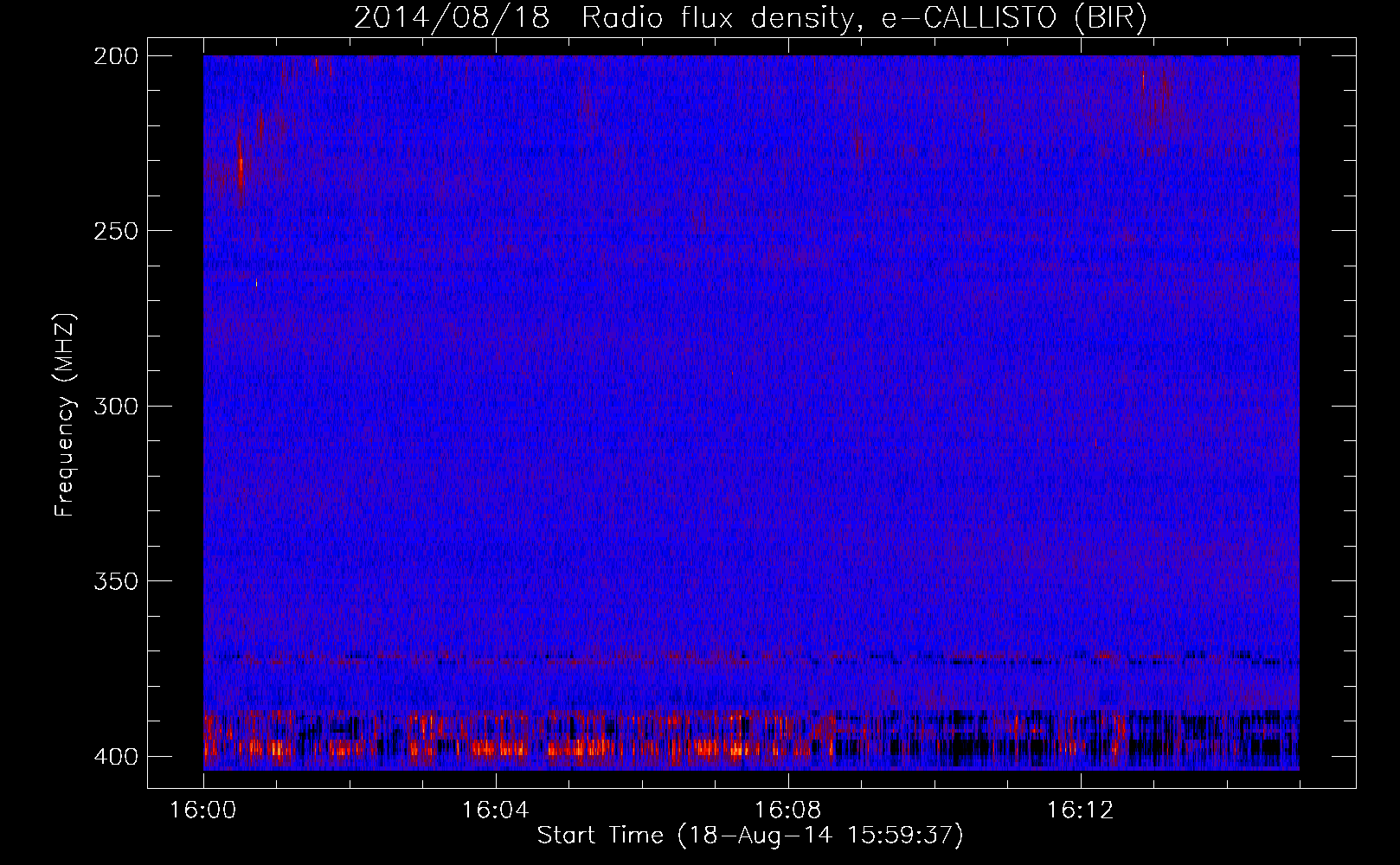
Task: Click the time tick label "16:12"
Action: 1080,811
